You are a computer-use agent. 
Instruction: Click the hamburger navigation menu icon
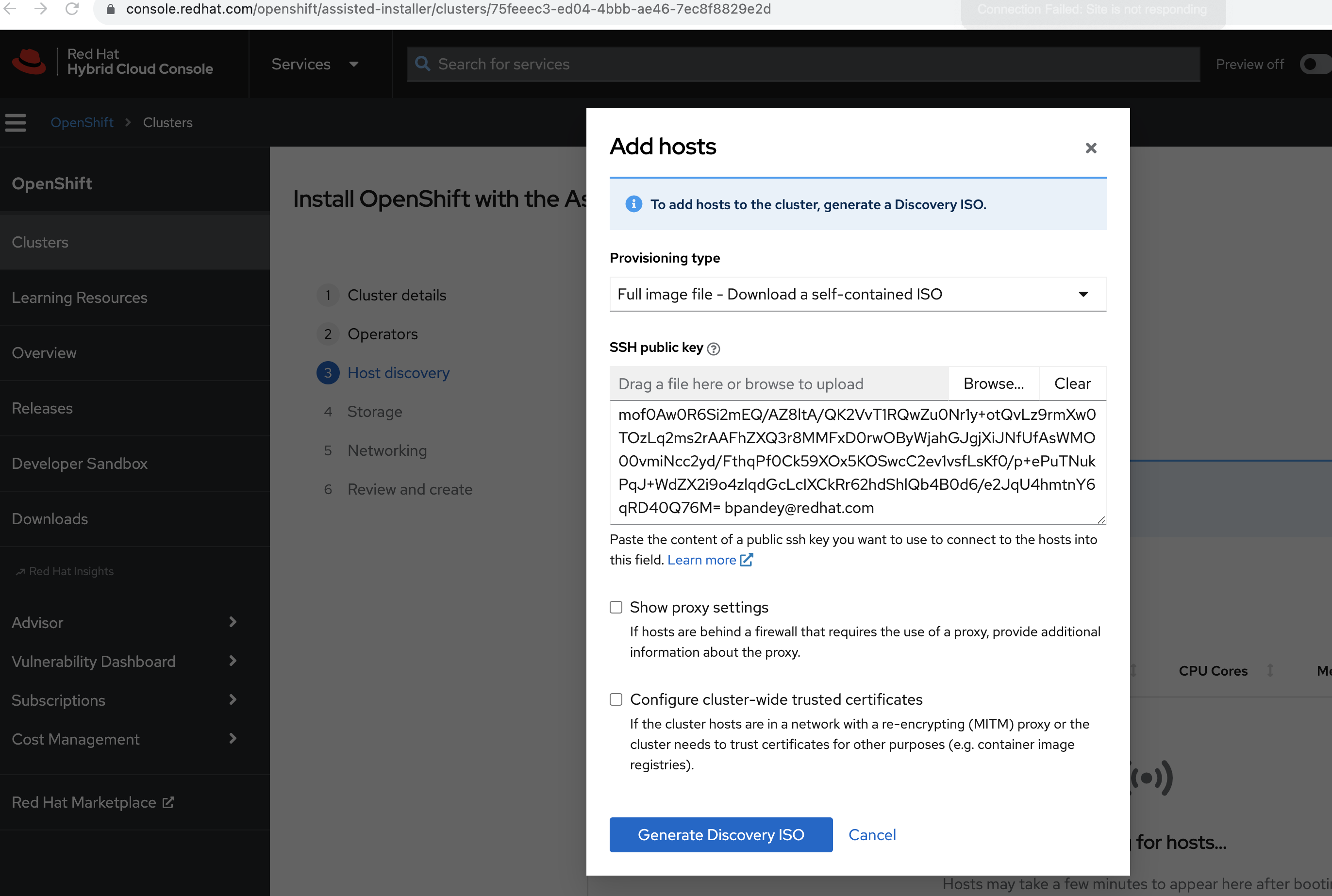pos(16,122)
